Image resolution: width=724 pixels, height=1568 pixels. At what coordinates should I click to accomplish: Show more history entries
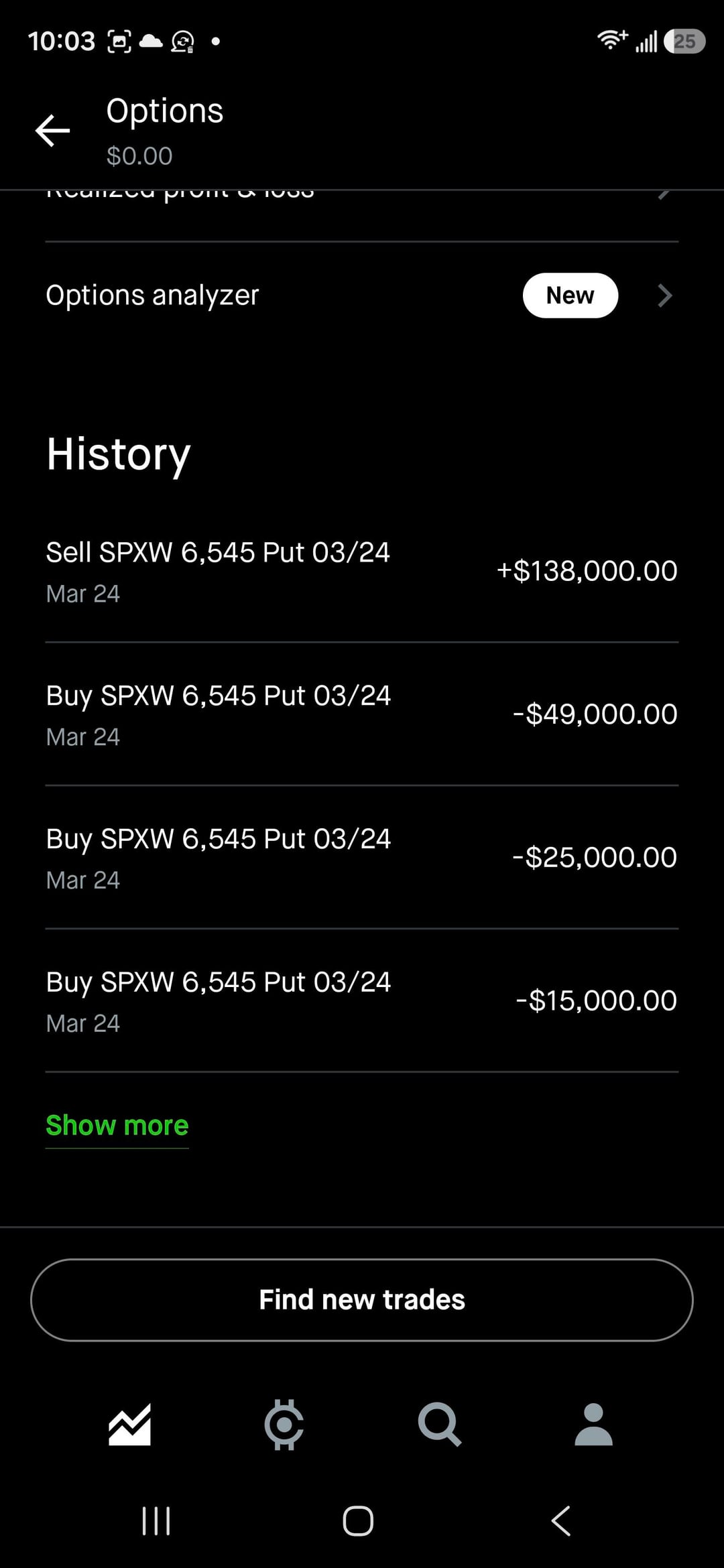pos(117,1126)
